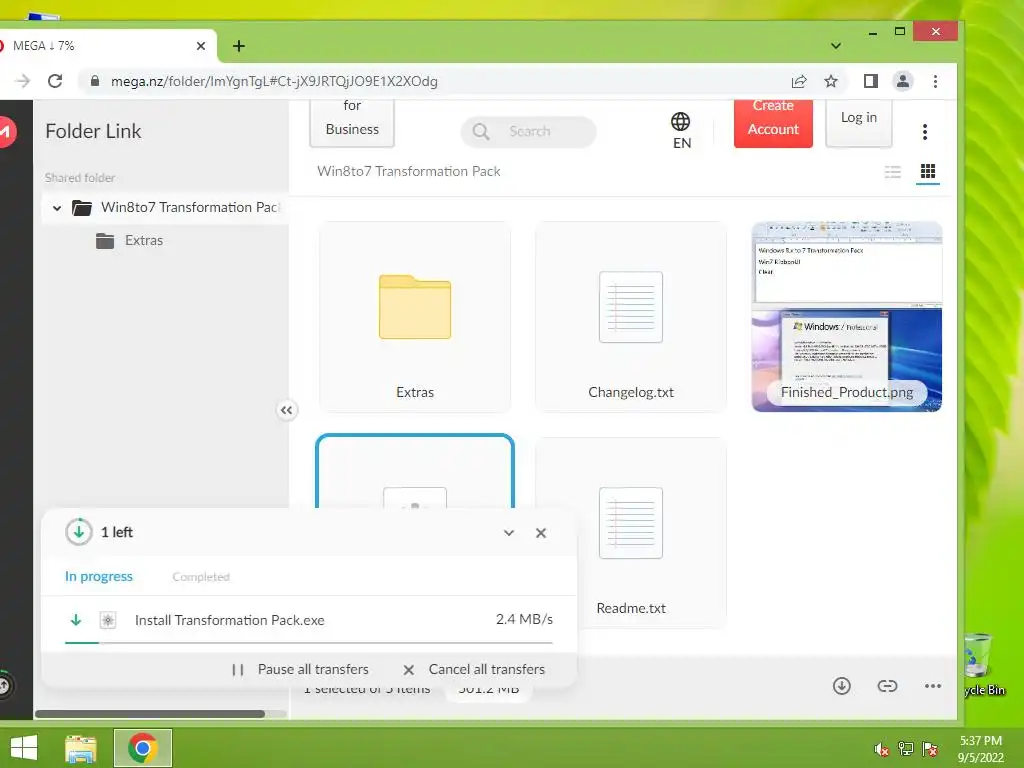Download selected item with the bottom bar icon
The height and width of the screenshot is (768, 1024).
click(842, 686)
